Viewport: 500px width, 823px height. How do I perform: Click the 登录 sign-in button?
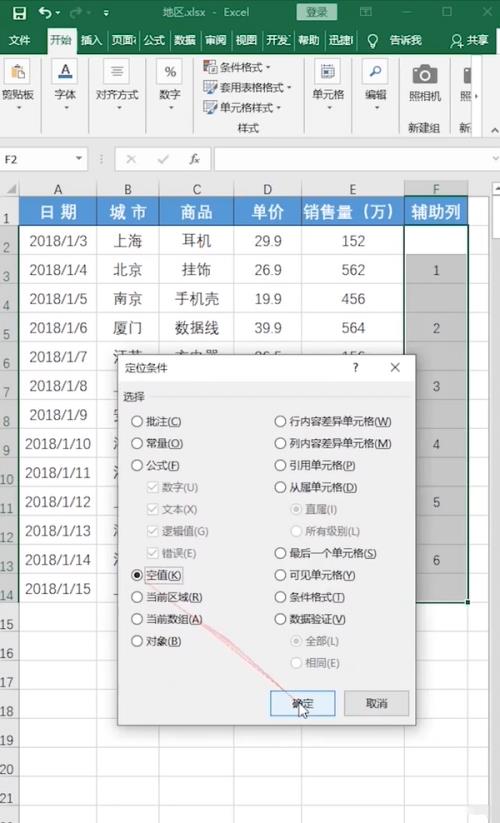click(316, 12)
